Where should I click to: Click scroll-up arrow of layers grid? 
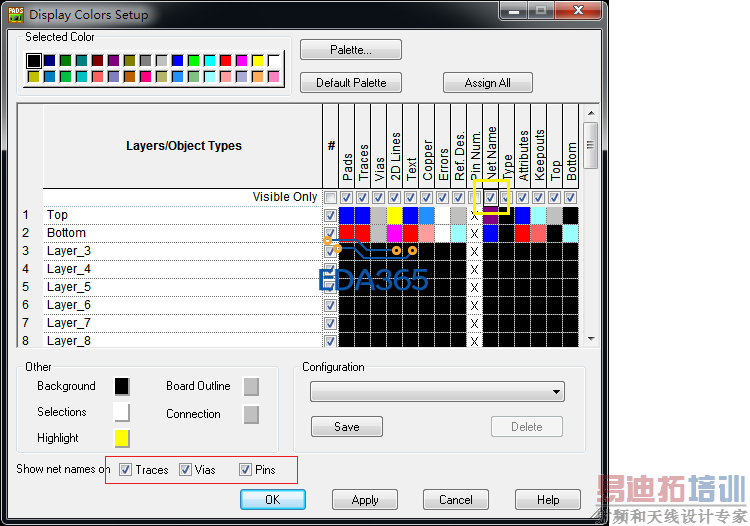tap(591, 113)
